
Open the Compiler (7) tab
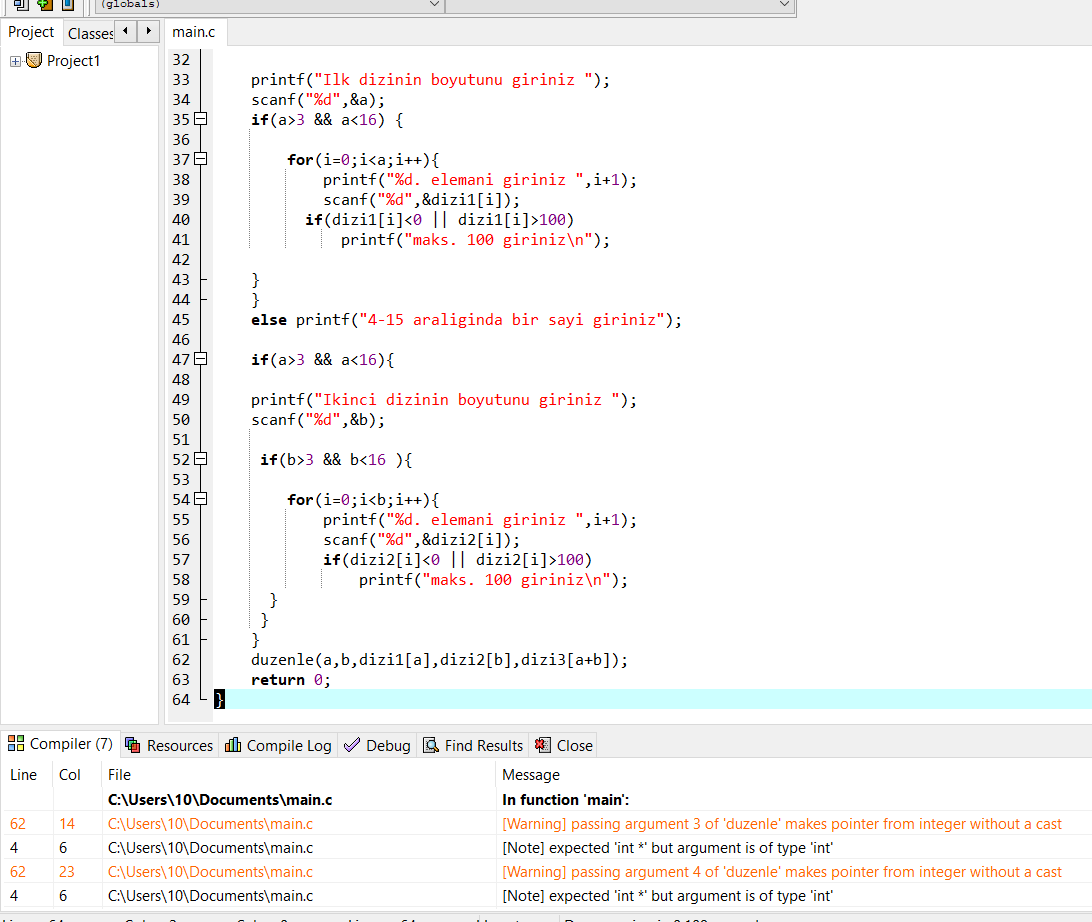(x=61, y=744)
